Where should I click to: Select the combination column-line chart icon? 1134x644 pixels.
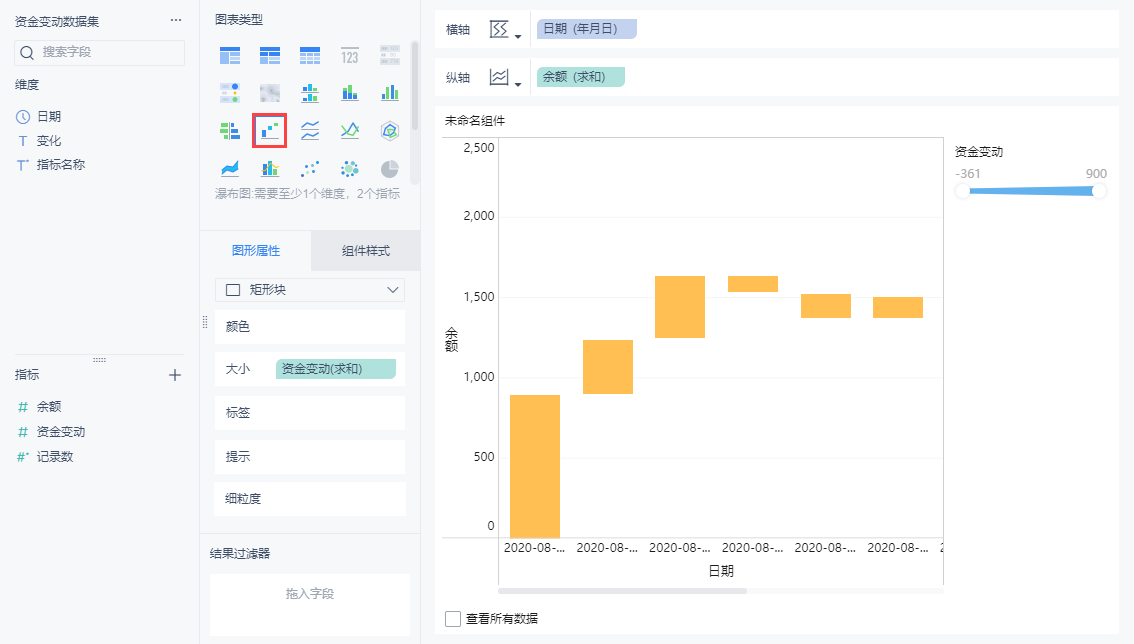coord(270,169)
